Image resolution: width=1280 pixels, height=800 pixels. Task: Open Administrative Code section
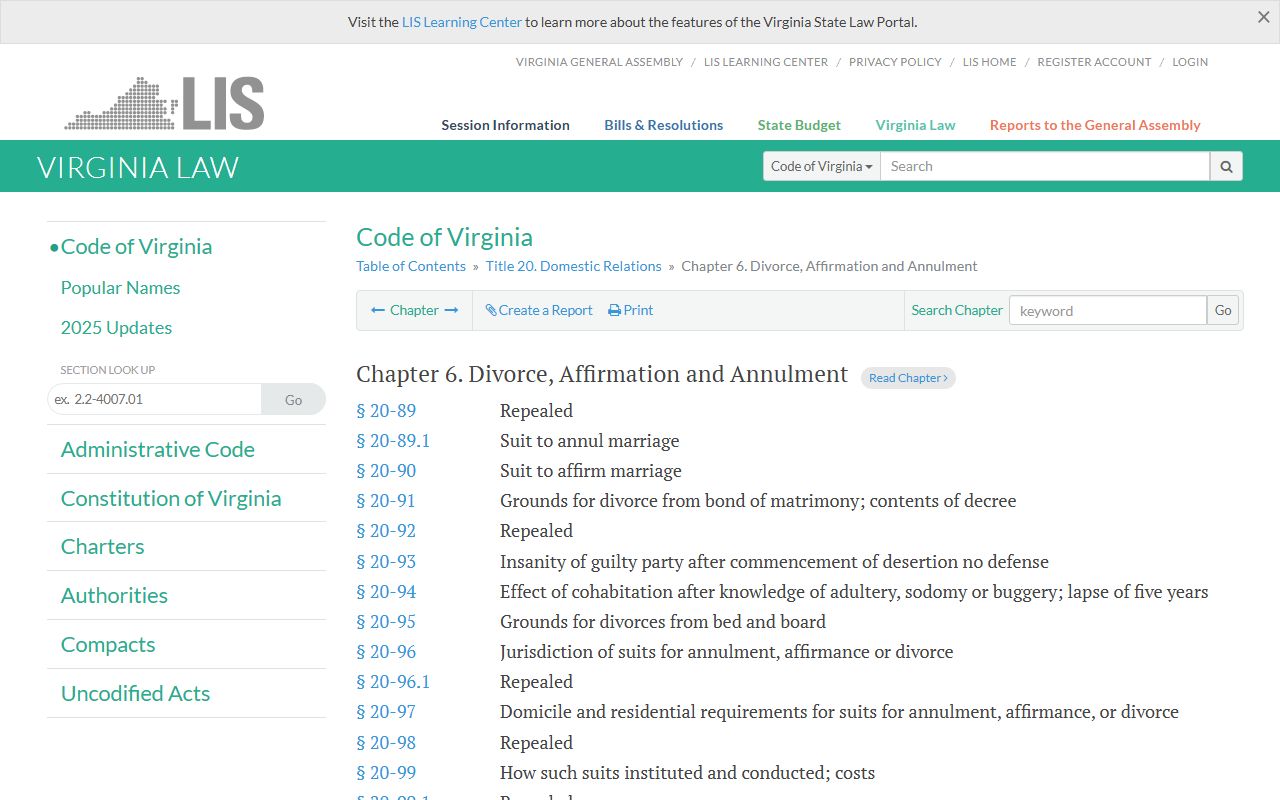click(x=158, y=449)
